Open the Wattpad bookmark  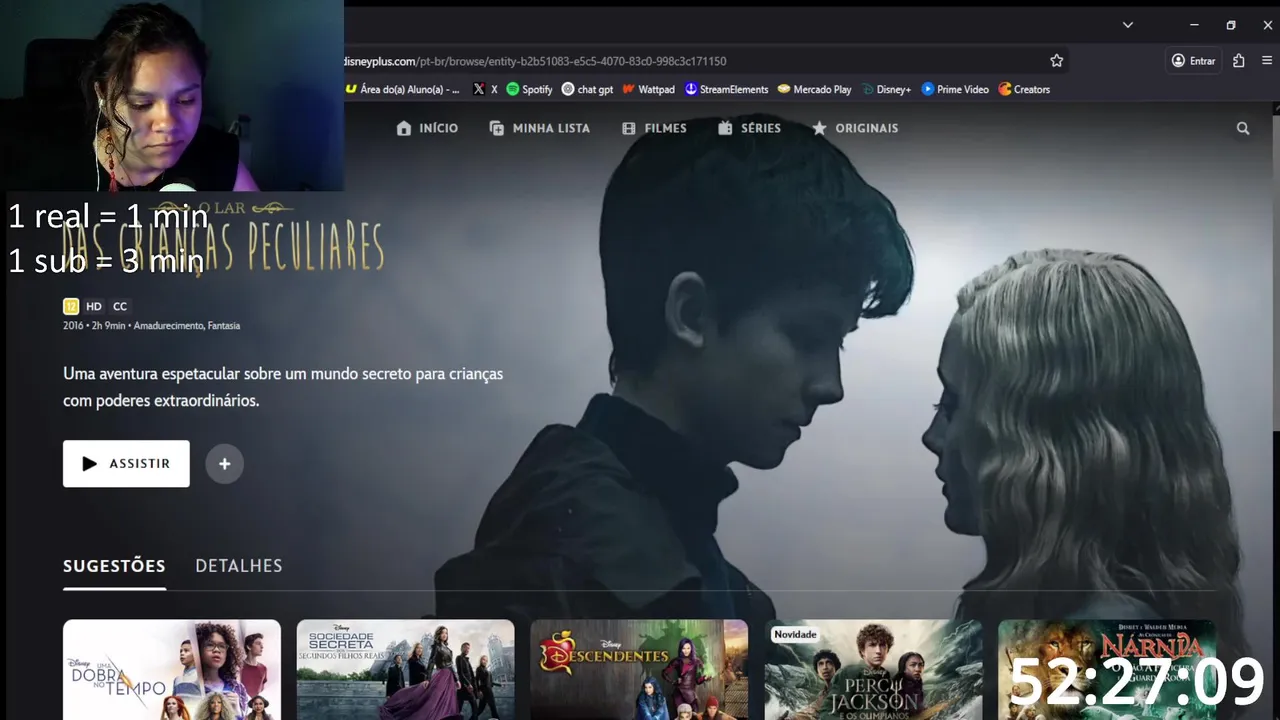648,89
